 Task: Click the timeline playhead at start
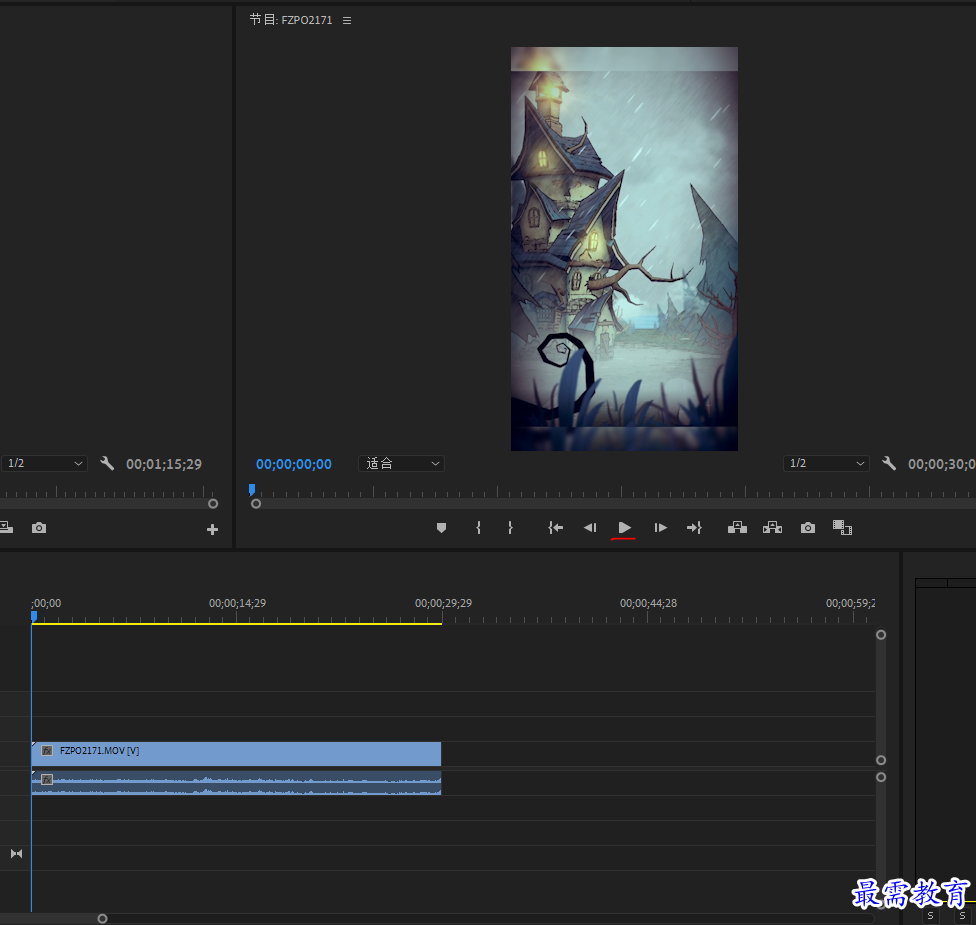(34, 616)
